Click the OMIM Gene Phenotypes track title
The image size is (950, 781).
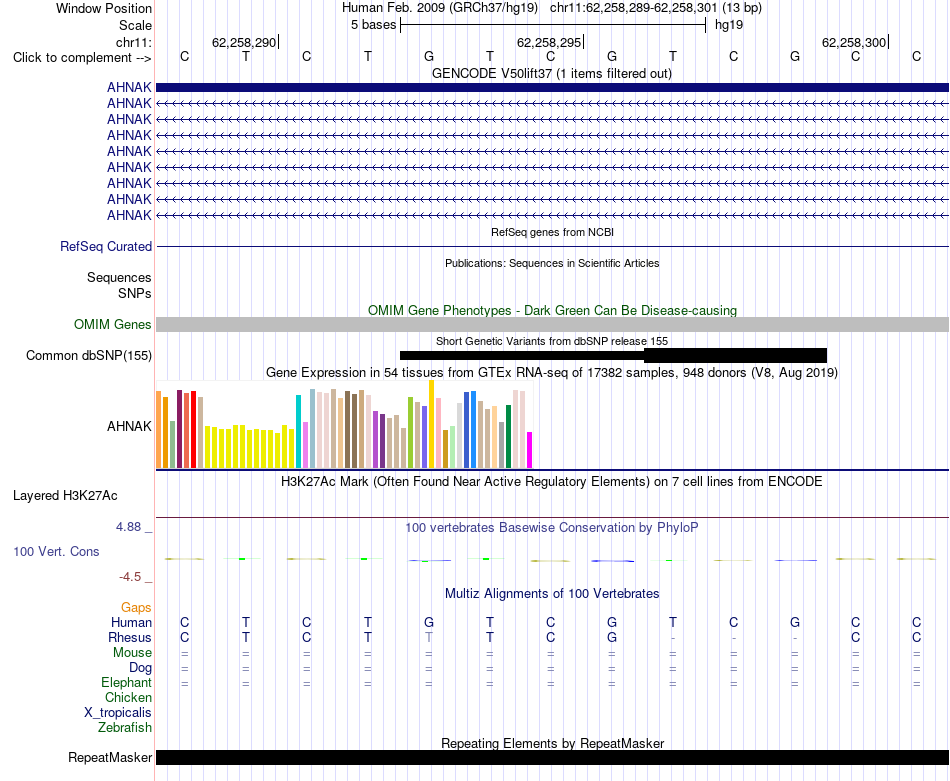point(552,311)
